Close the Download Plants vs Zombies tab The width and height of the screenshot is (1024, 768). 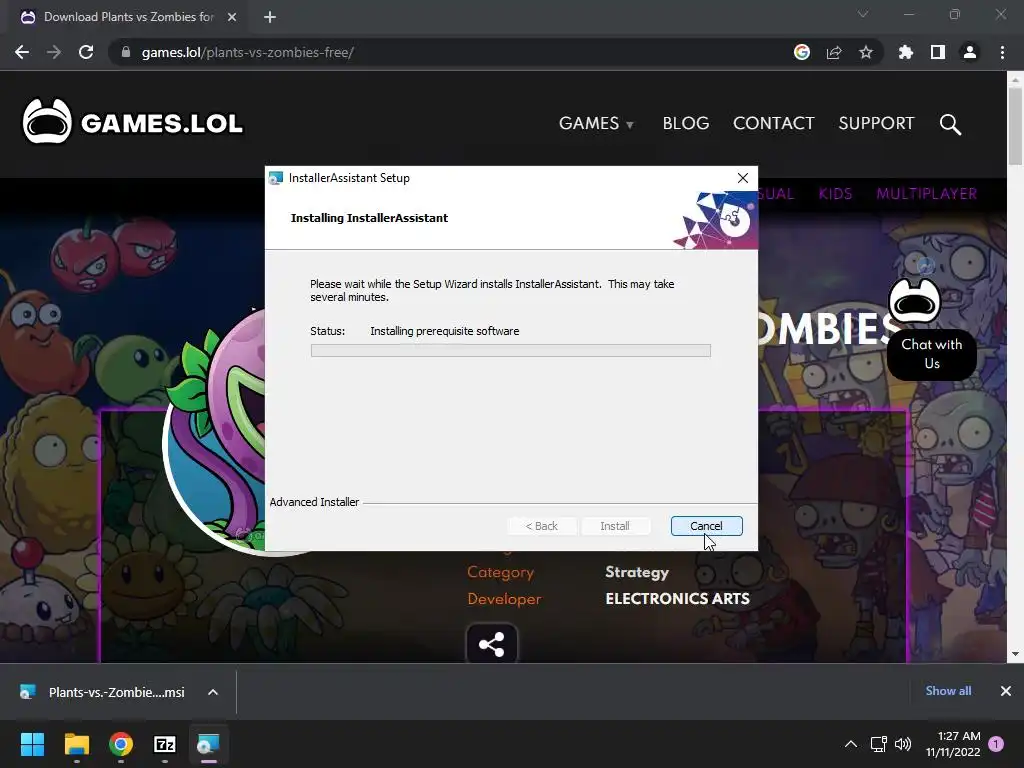[232, 17]
